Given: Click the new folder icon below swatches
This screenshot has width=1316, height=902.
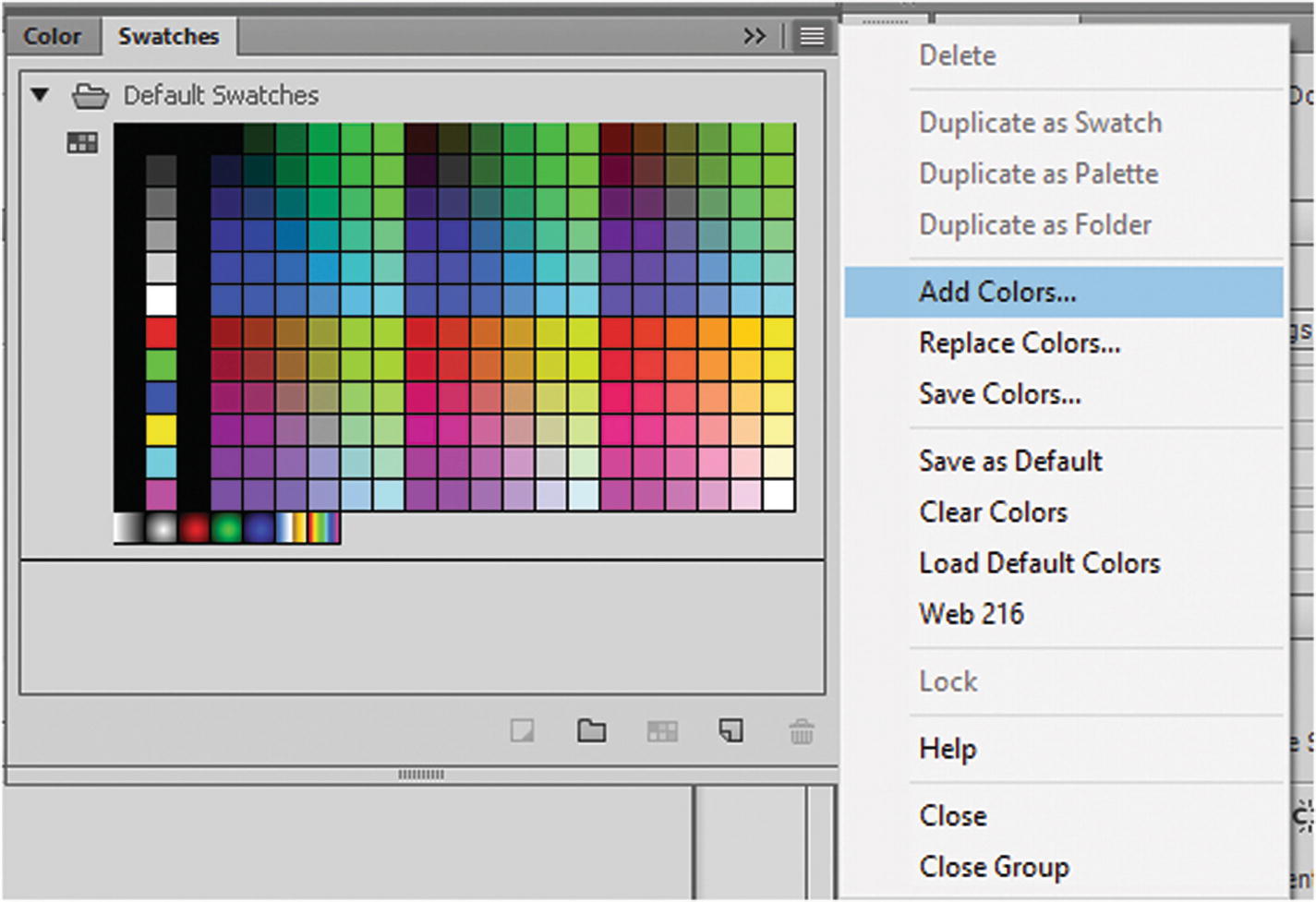Looking at the screenshot, I should click(x=591, y=732).
